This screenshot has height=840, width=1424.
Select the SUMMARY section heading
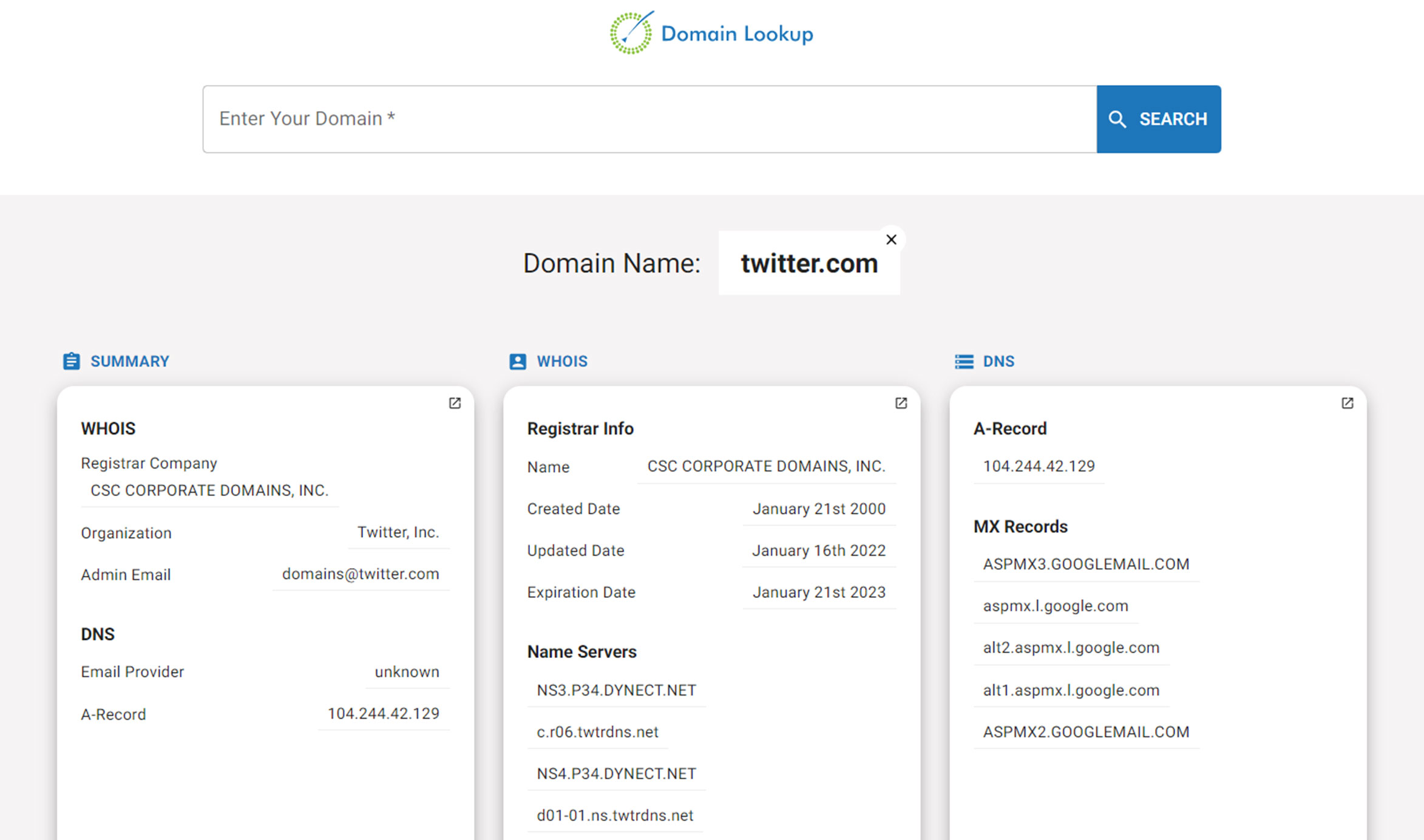coord(130,362)
